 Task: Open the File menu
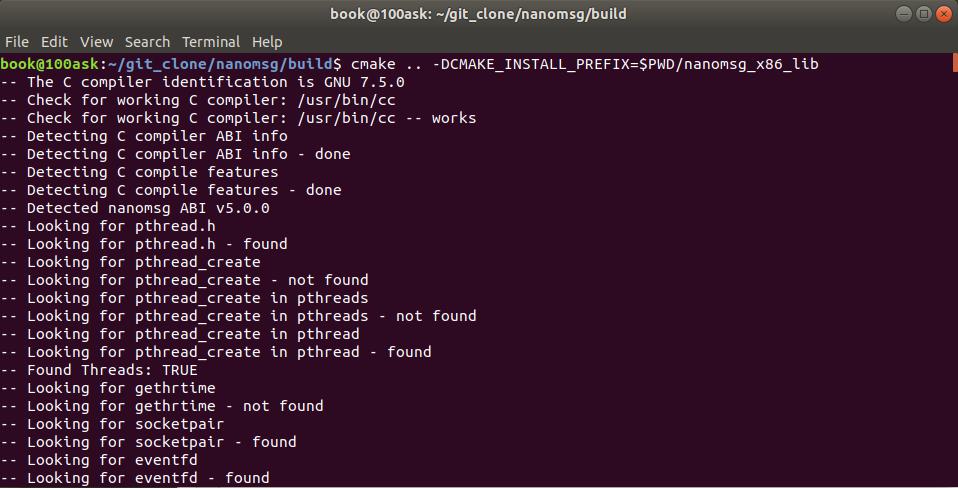pos(16,42)
